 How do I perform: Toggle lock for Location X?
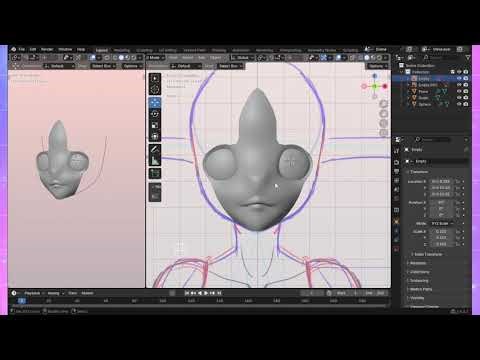pyautogui.click(x=458, y=182)
